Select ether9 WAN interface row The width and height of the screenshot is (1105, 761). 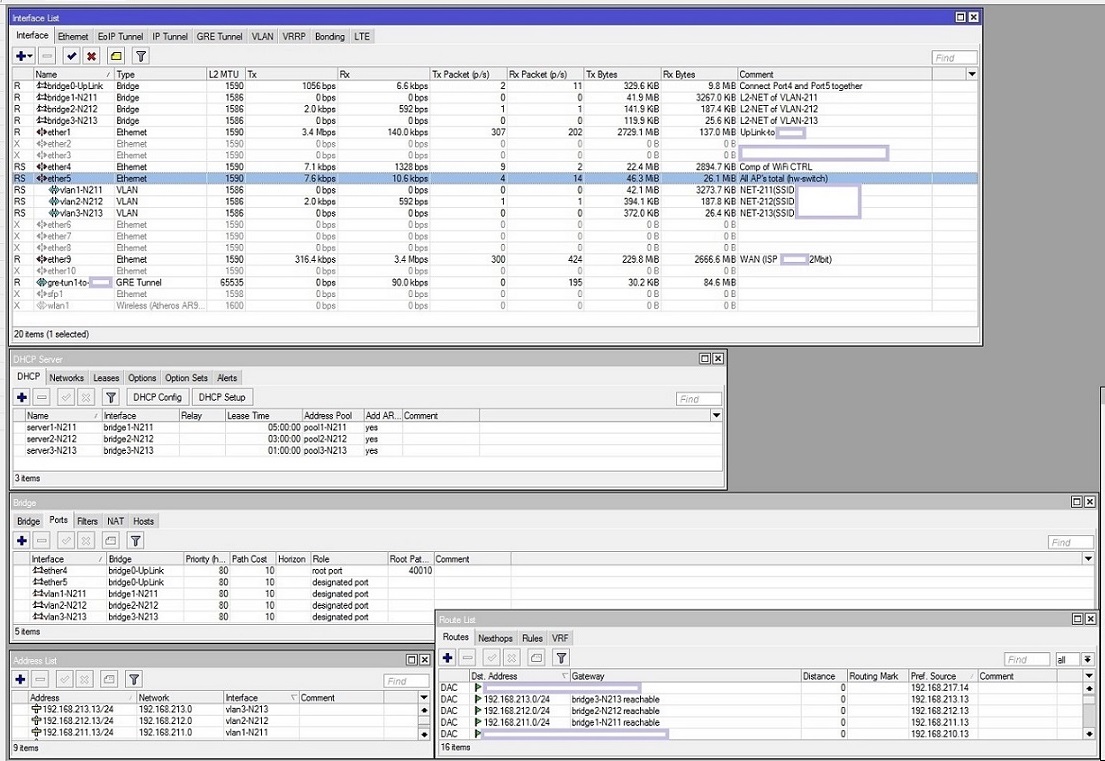tap(495, 259)
